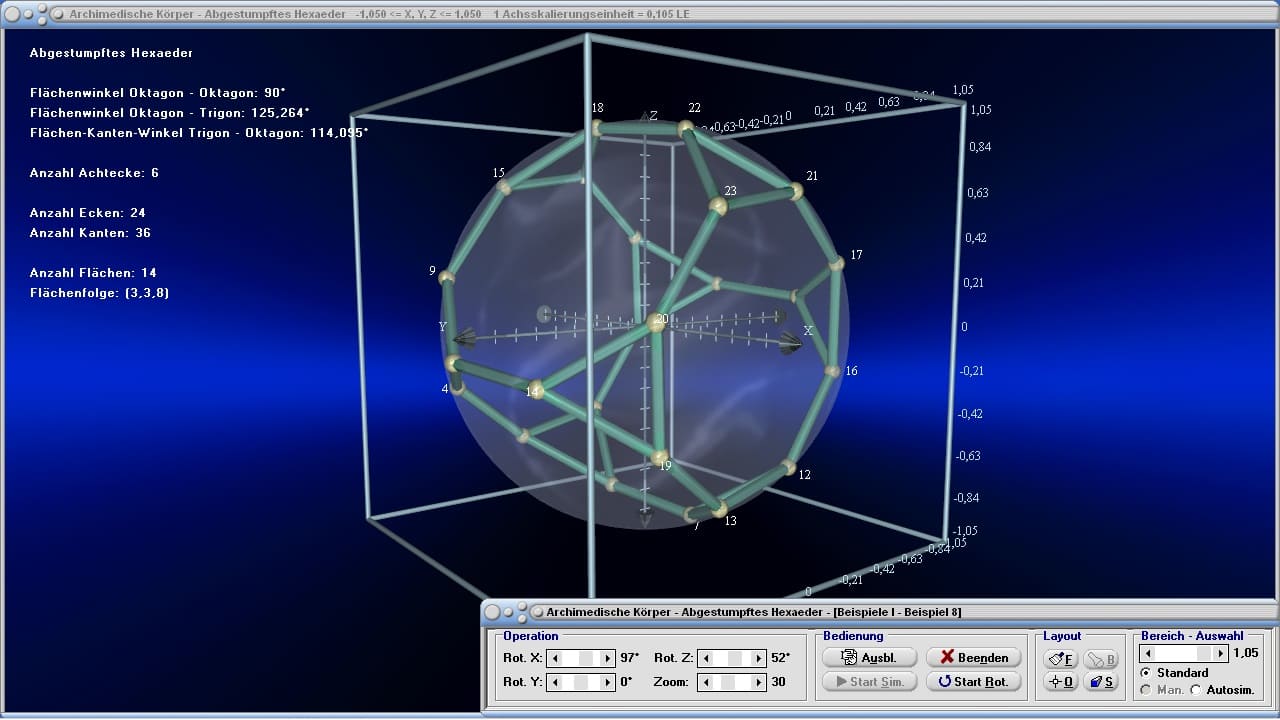Image resolution: width=1280 pixels, height=720 pixels.
Task: Increase Zoom with its right arrow
Action: click(759, 682)
